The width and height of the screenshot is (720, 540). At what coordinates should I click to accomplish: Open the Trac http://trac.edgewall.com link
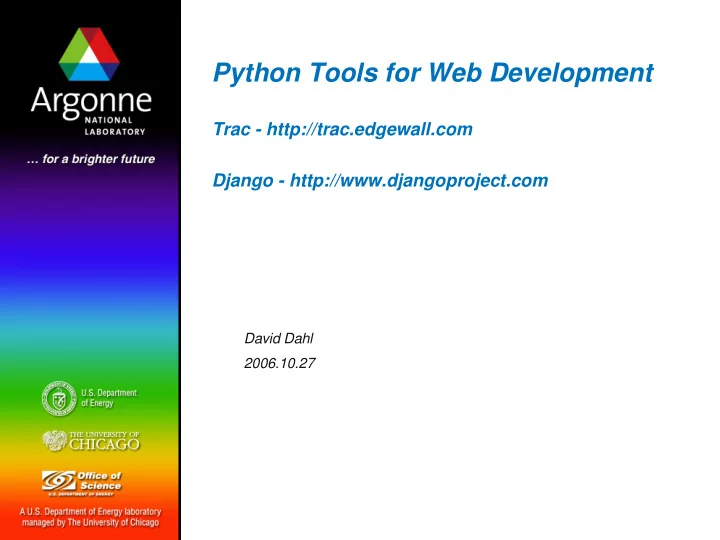click(x=343, y=129)
